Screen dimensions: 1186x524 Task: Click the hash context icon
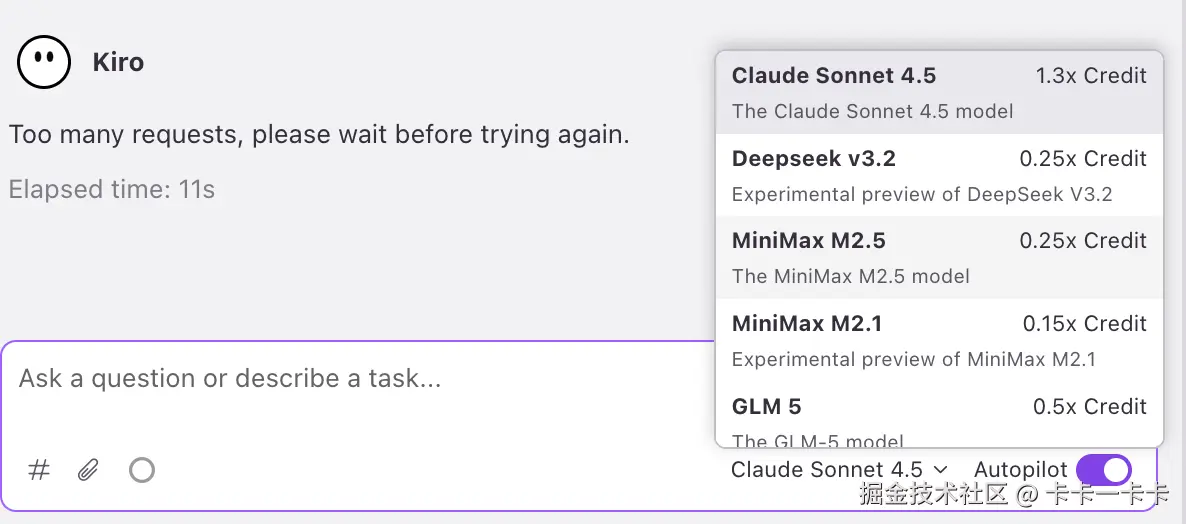coord(39,470)
